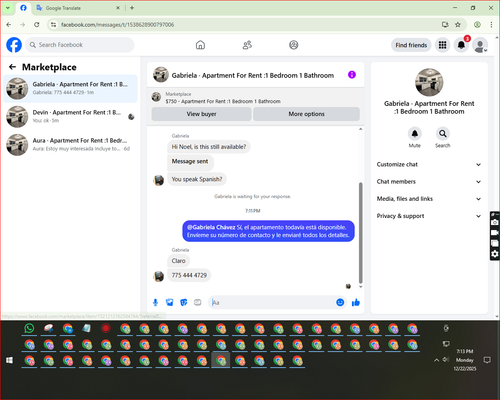Click the 'You speak Spanish?' message
This screenshot has width=500, height=400.
(x=197, y=179)
